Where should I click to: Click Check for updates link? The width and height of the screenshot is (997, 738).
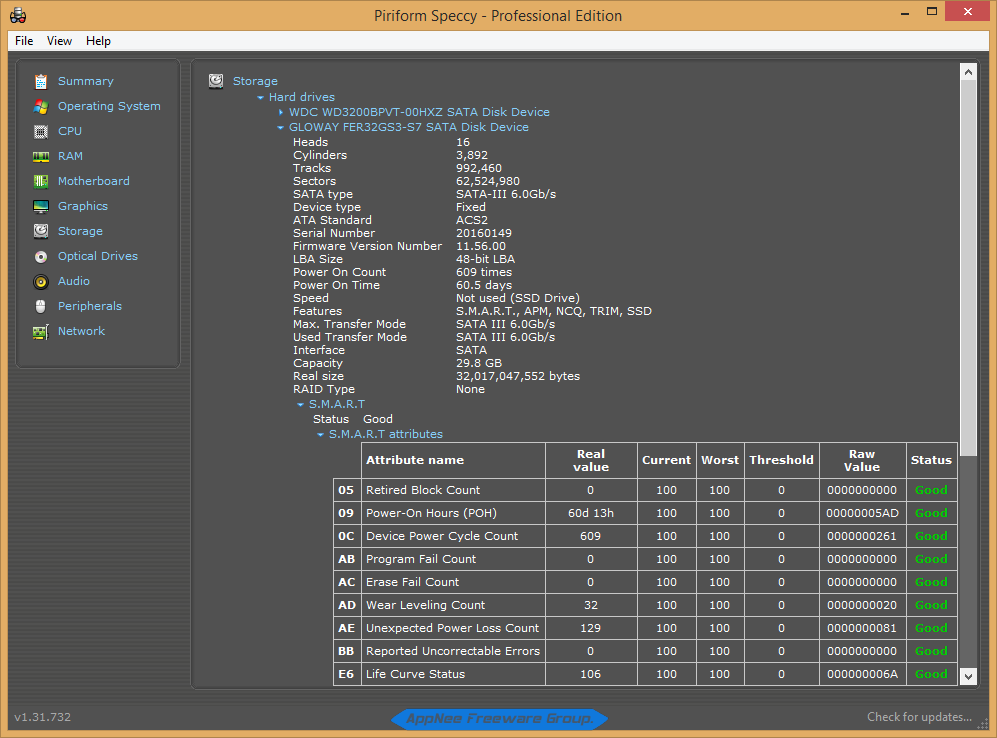pyautogui.click(x=919, y=717)
